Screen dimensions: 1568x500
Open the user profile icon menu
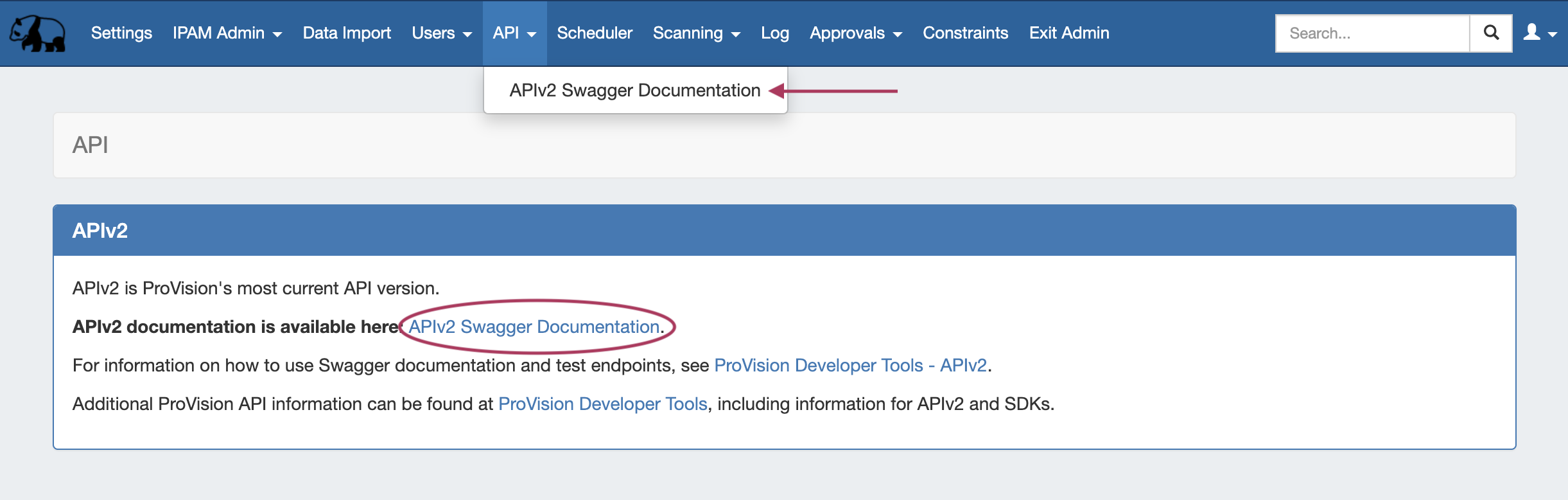1540,33
